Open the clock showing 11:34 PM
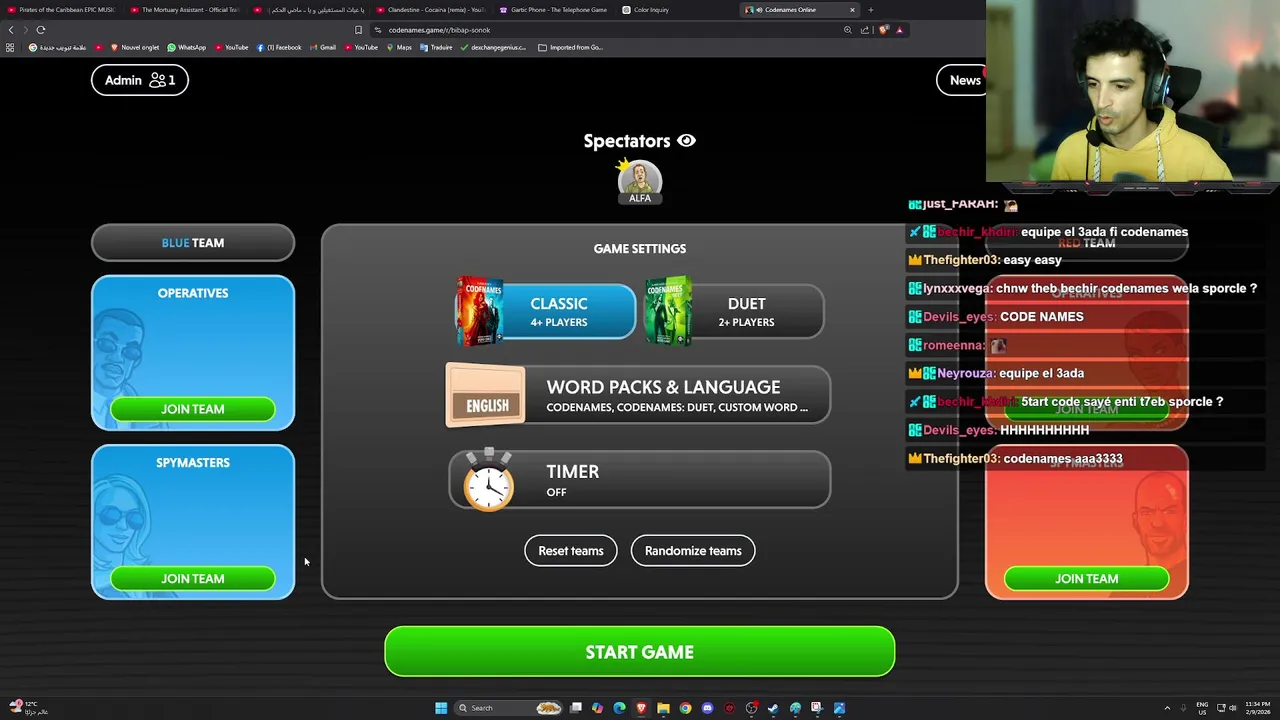The image size is (1280, 720). click(1258, 708)
